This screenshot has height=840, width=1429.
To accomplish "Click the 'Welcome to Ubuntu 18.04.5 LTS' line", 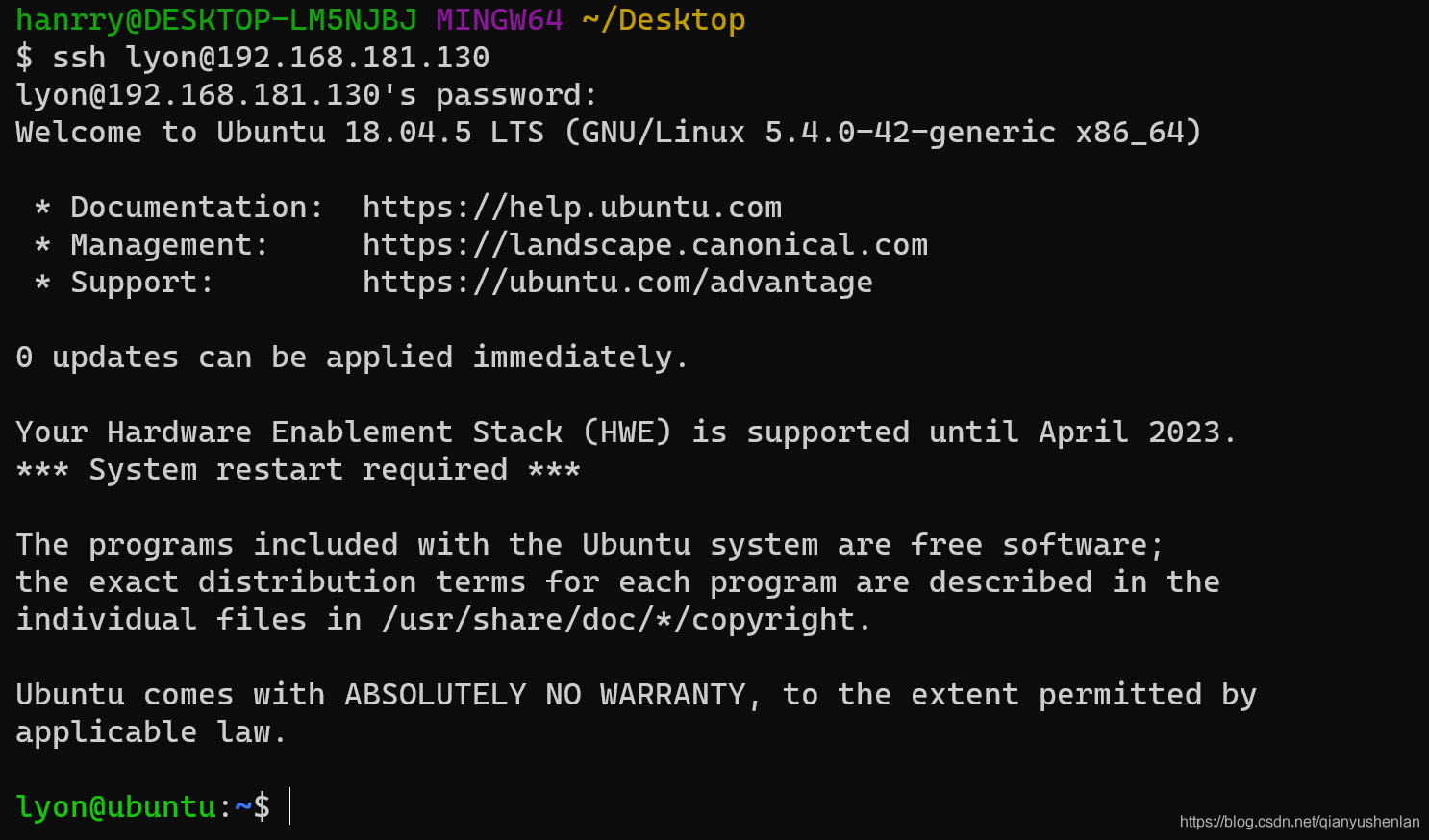I will (x=609, y=133).
